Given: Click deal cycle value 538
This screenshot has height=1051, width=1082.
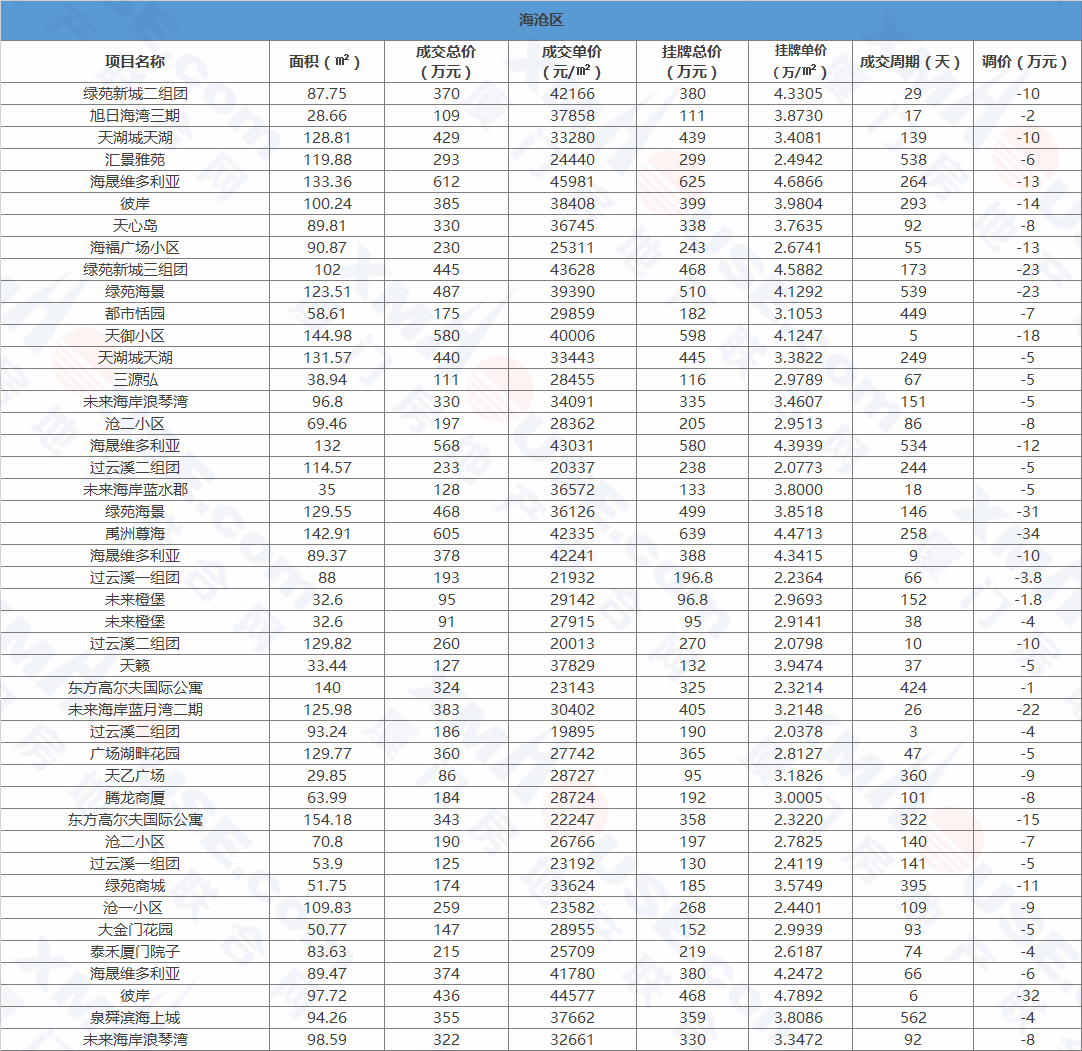Looking at the screenshot, I should click(913, 160).
